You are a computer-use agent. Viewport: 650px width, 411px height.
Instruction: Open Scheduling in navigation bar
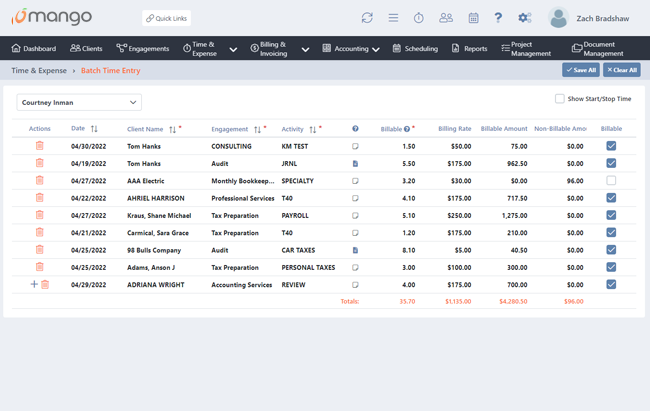415,49
